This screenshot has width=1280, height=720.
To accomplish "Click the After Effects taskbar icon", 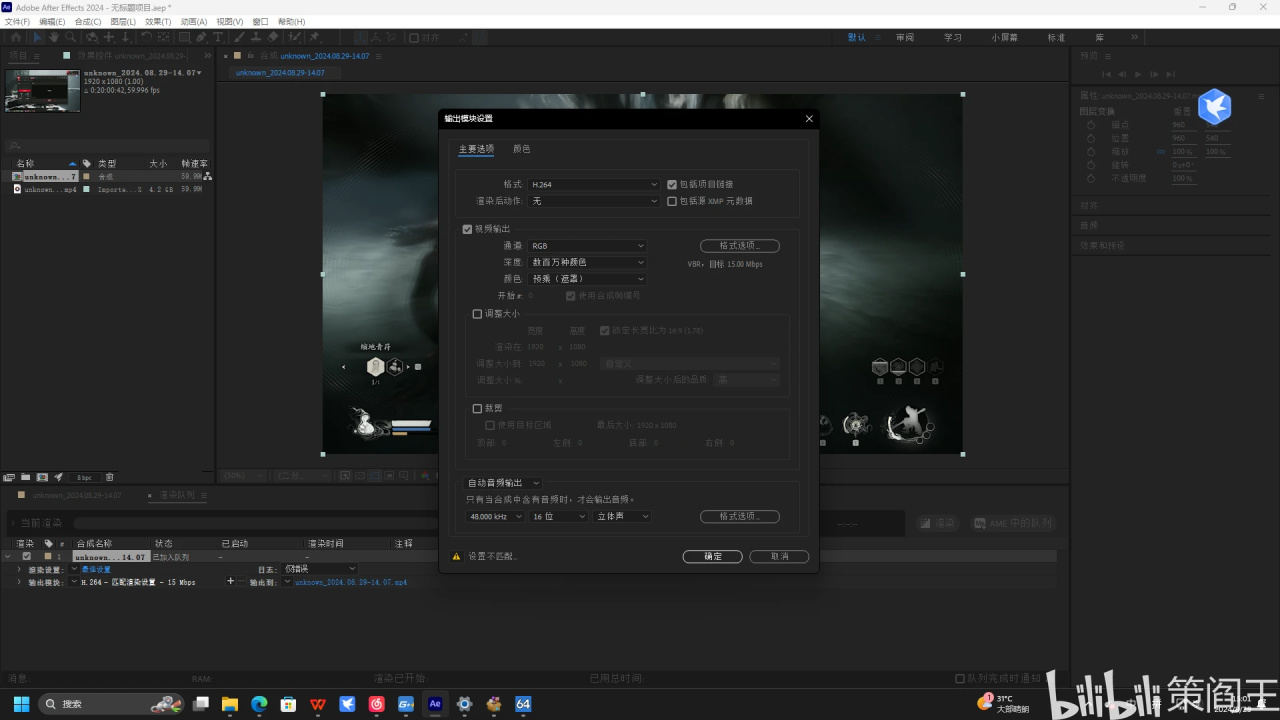I will pos(435,704).
